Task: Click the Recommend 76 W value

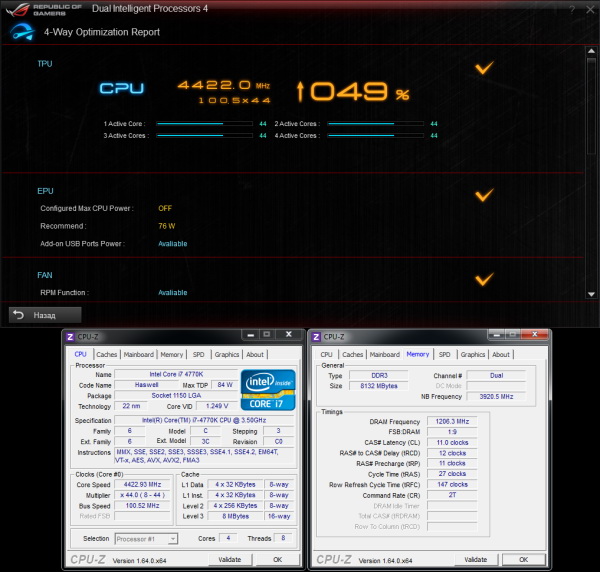Action: (166, 226)
